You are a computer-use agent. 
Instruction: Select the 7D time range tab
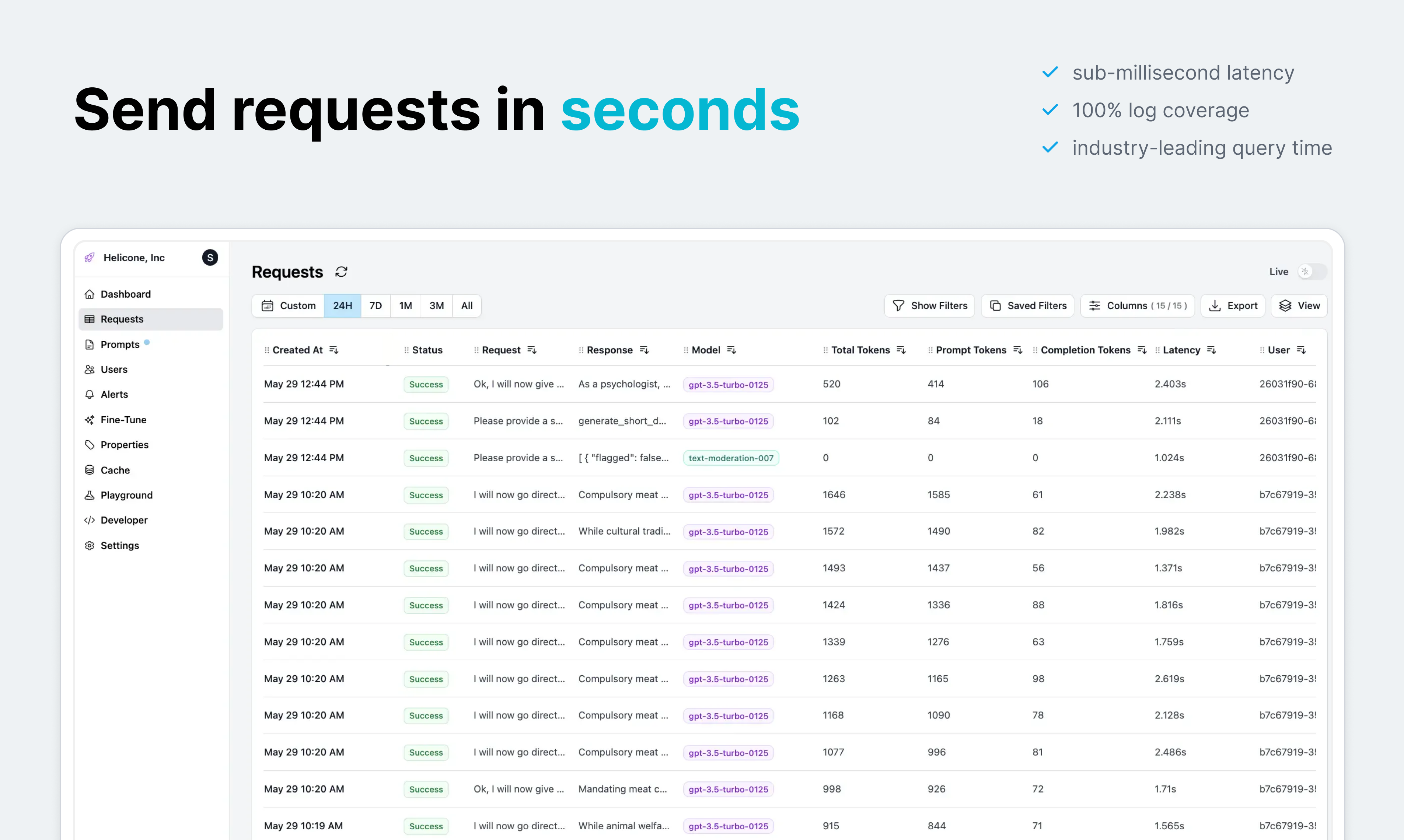pyautogui.click(x=376, y=306)
